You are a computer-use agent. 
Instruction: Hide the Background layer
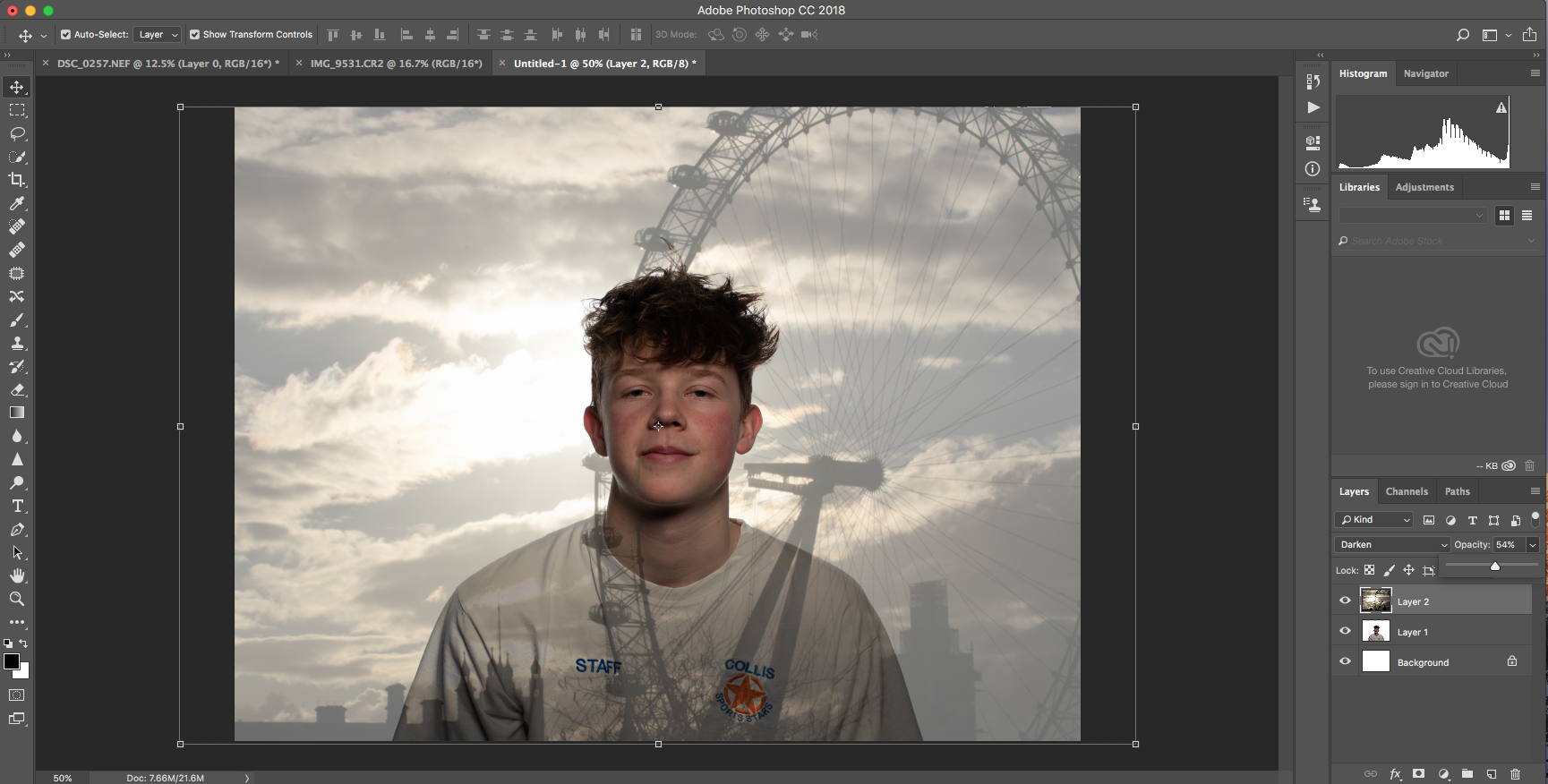[x=1345, y=662]
